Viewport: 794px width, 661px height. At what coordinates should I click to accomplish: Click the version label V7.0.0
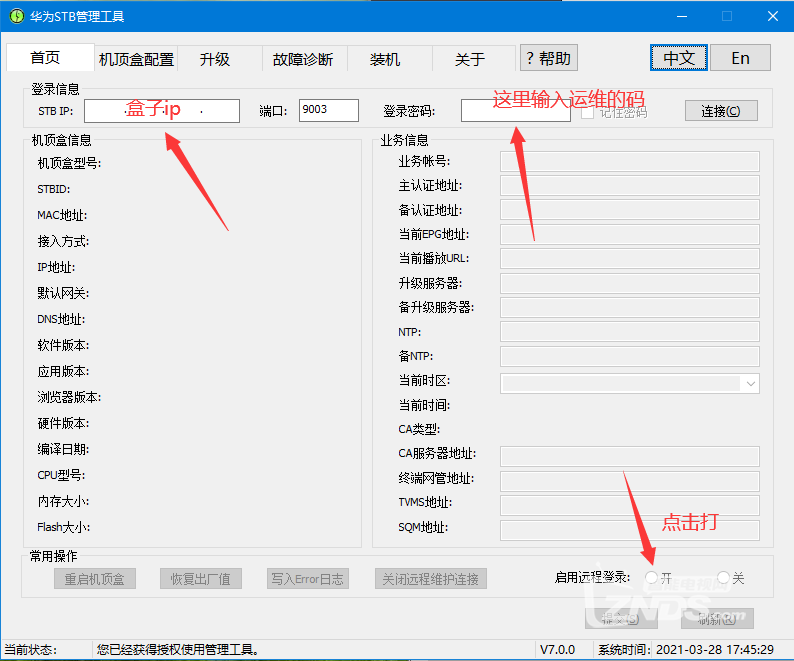557,649
